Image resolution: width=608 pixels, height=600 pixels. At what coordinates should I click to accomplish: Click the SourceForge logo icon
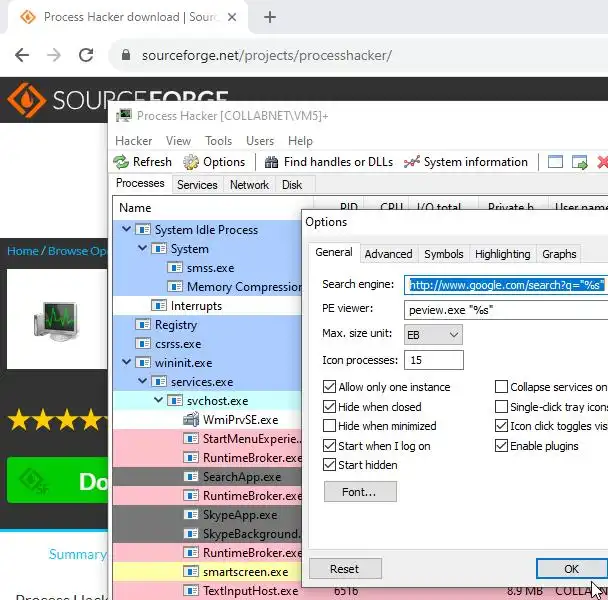tap(26, 100)
